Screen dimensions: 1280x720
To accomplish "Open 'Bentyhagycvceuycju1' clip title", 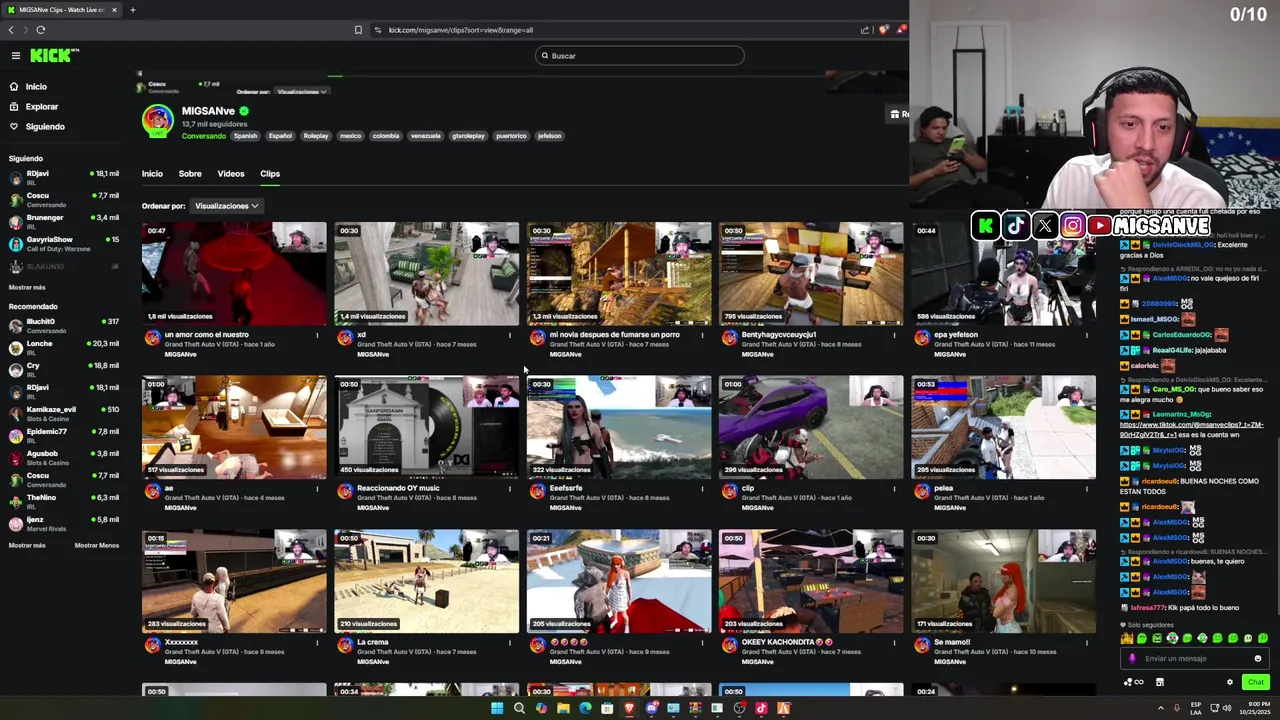I will point(779,335).
